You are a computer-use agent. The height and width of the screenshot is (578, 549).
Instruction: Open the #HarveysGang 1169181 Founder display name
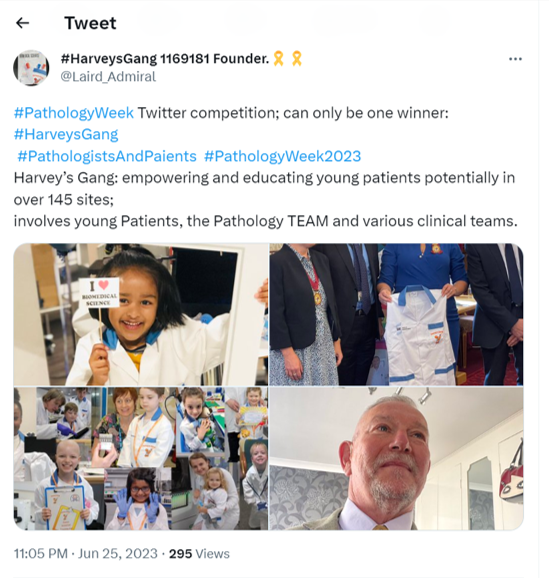[165, 59]
